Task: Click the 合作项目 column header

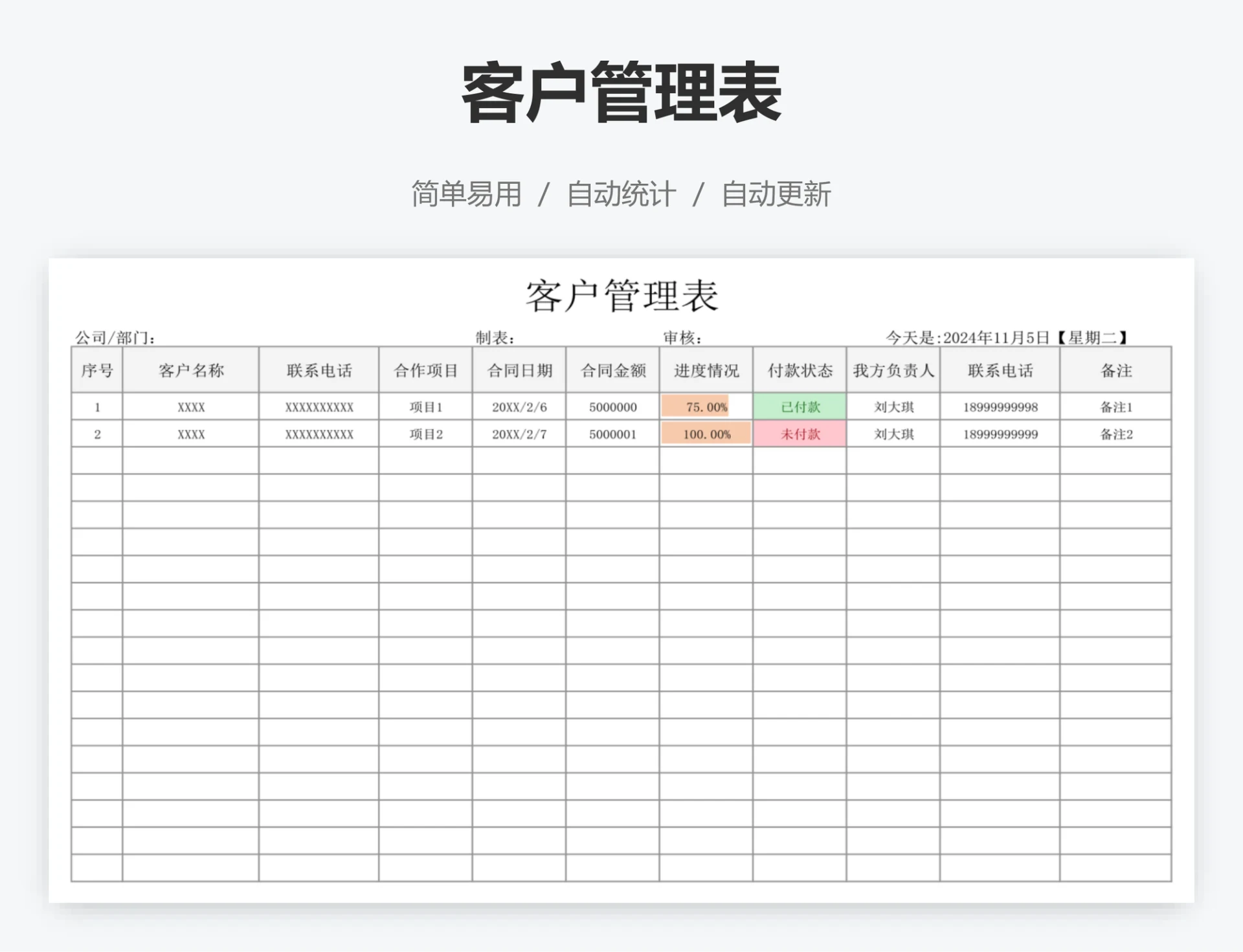Action: coord(425,370)
